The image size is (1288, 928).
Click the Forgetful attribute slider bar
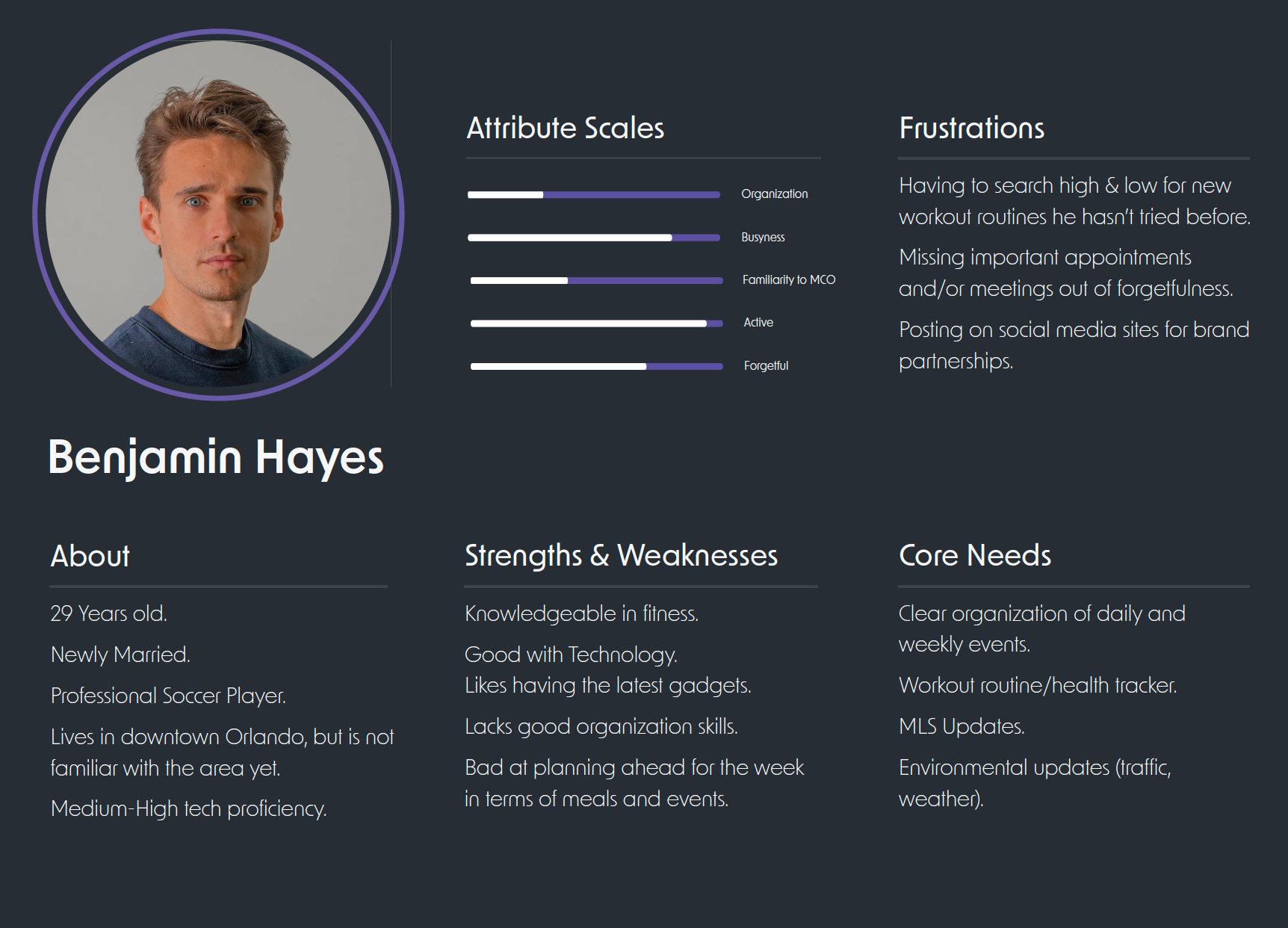[x=596, y=366]
